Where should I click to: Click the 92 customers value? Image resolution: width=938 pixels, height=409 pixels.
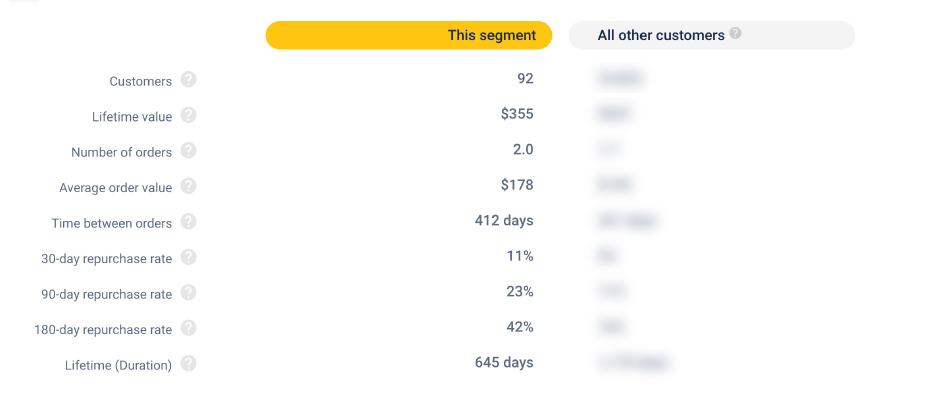[525, 79]
